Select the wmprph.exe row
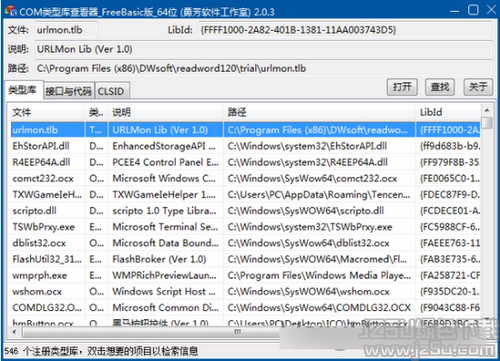The width and height of the screenshot is (500, 361). 245,275
